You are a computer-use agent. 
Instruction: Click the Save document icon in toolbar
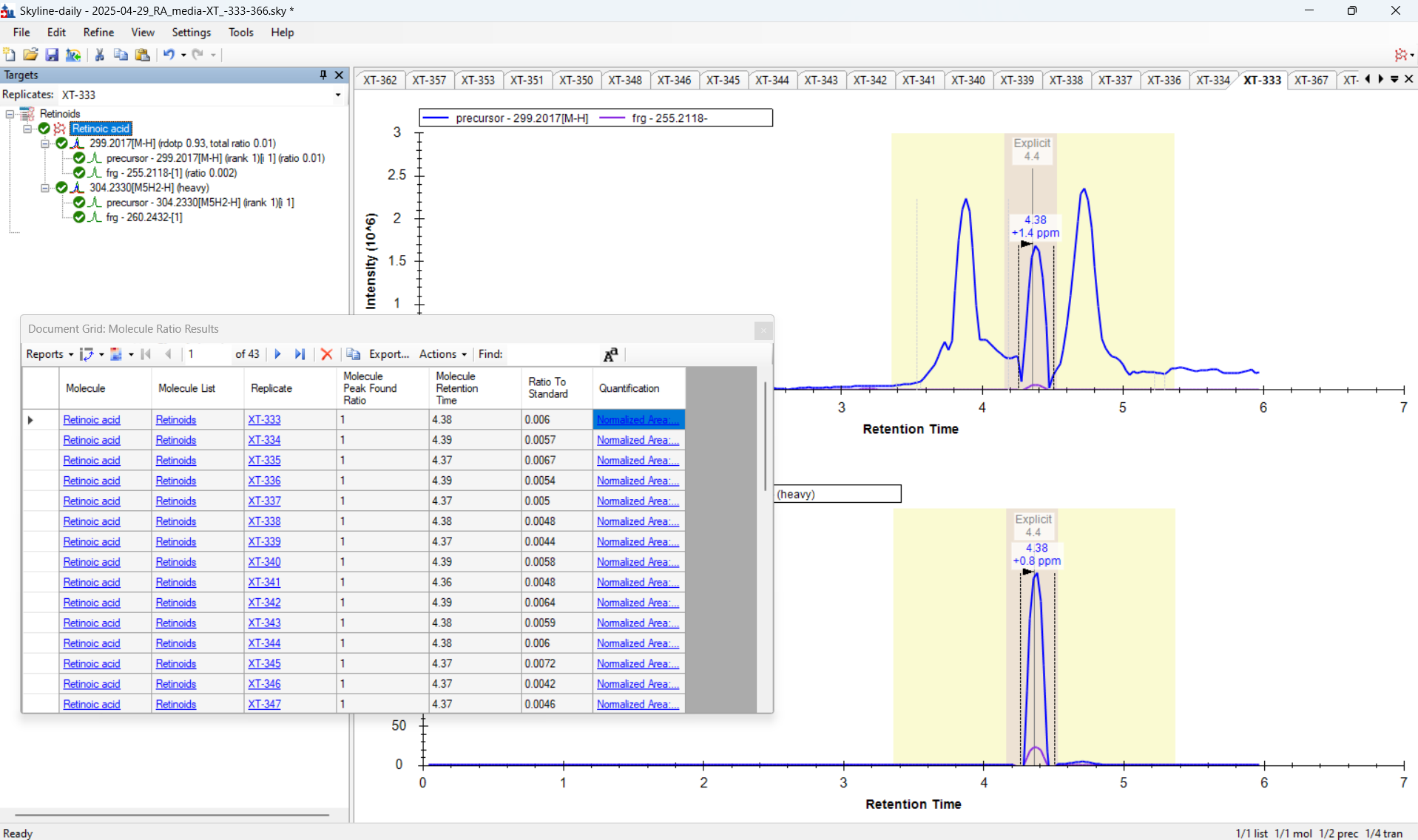(x=52, y=55)
